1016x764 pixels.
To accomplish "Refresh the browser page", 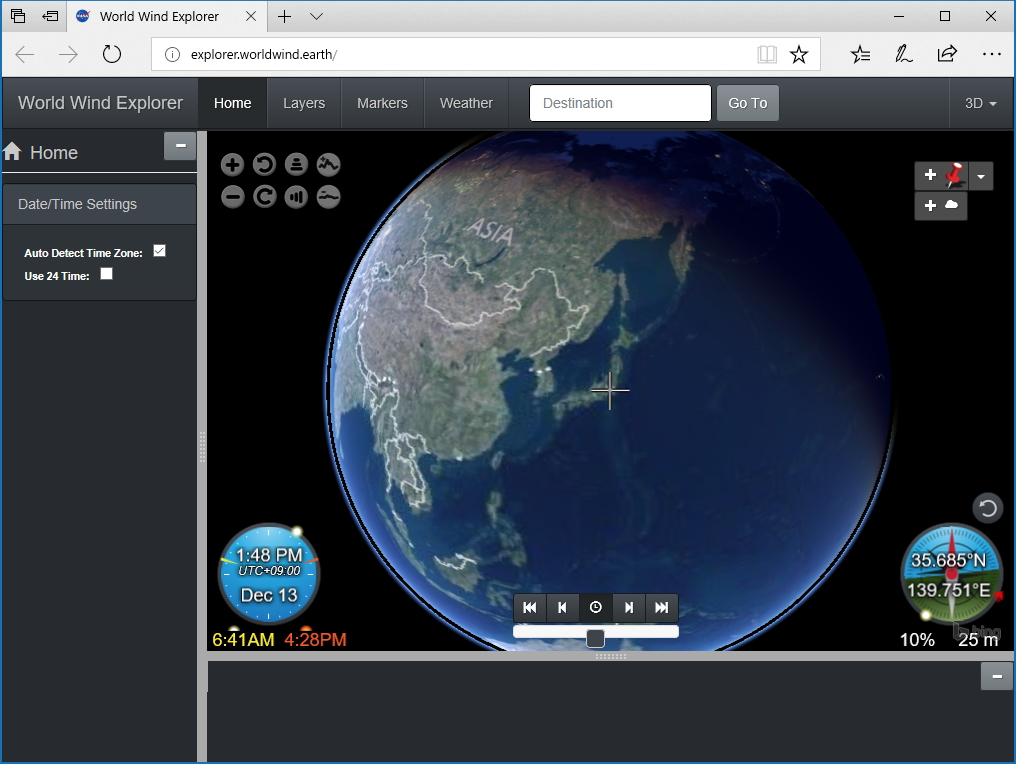I will pyautogui.click(x=111, y=54).
